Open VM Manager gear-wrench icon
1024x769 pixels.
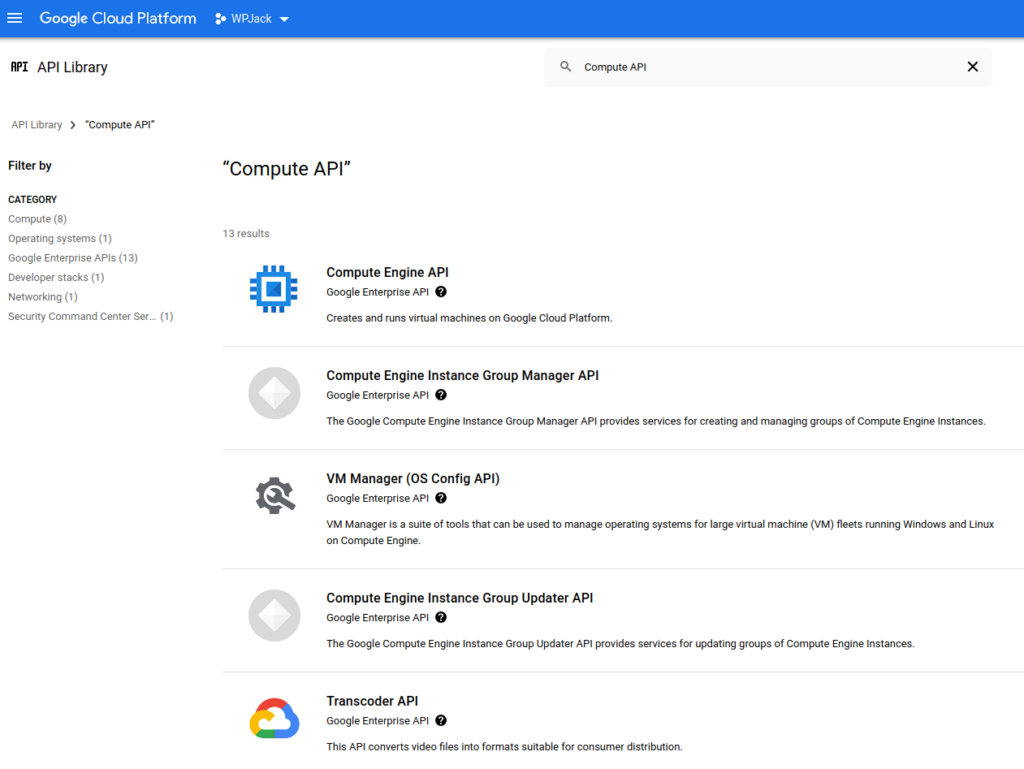pos(275,495)
